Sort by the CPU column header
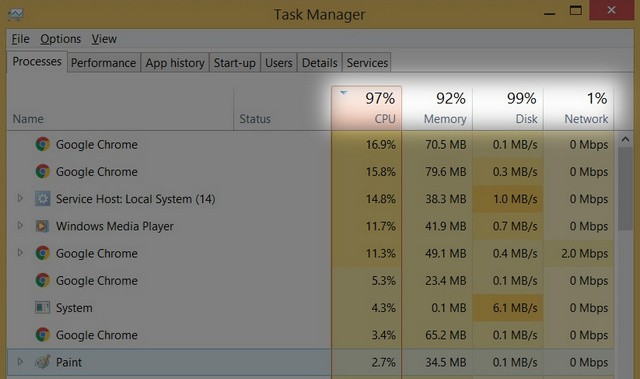 click(367, 108)
